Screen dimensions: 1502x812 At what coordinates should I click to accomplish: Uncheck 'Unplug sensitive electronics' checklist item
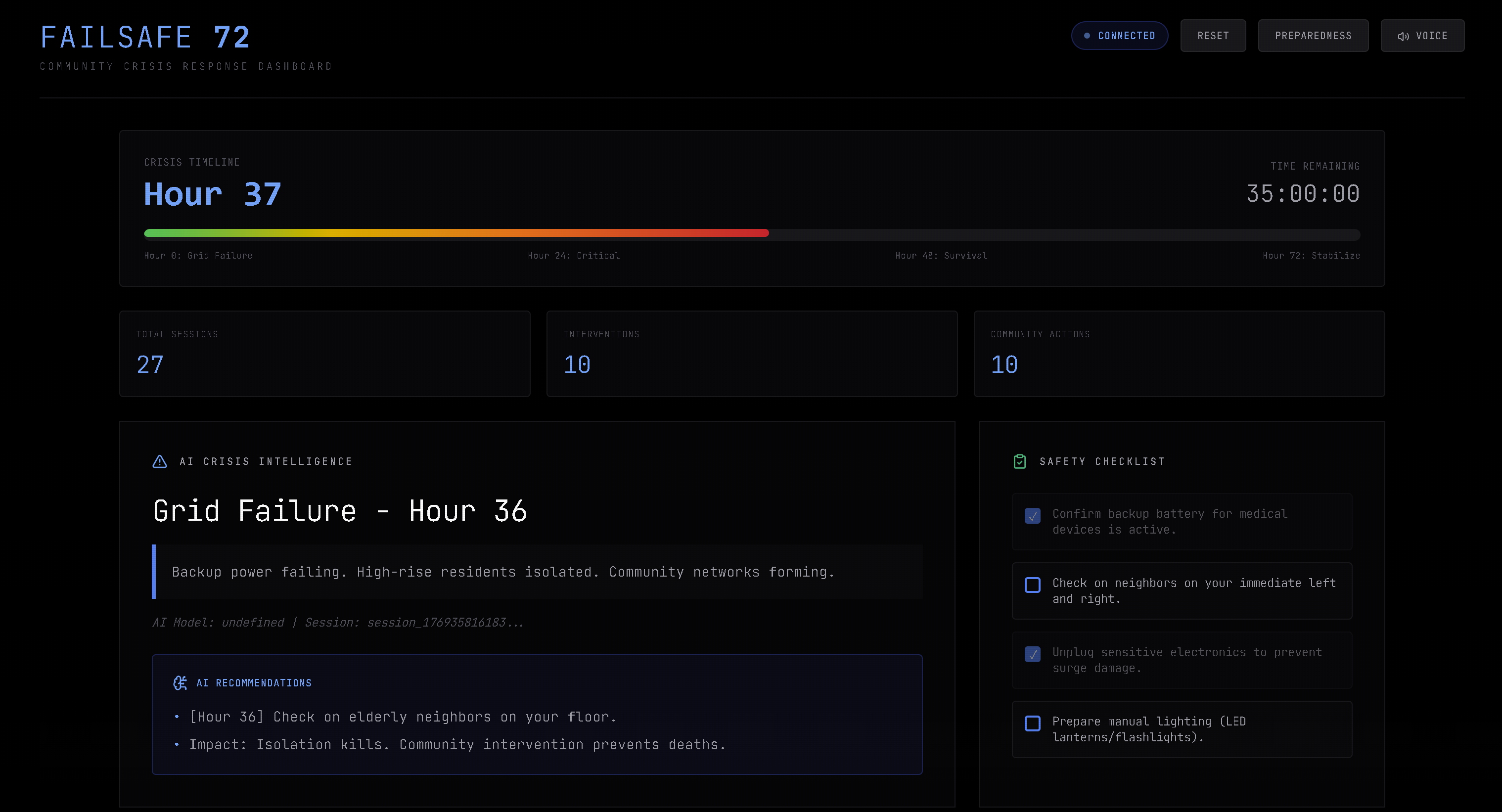click(1033, 654)
